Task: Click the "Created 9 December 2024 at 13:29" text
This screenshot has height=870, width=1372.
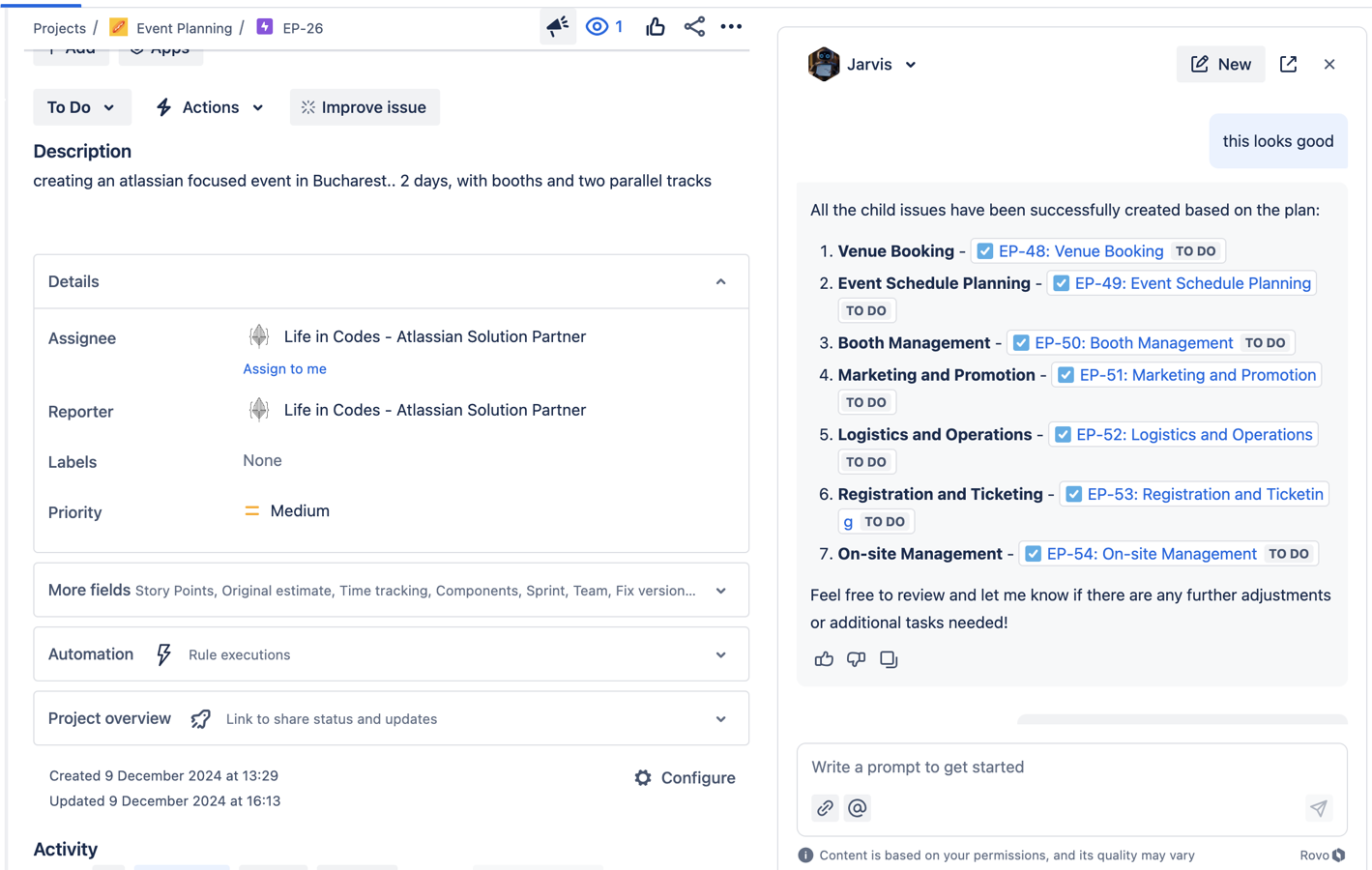Action: (x=163, y=775)
